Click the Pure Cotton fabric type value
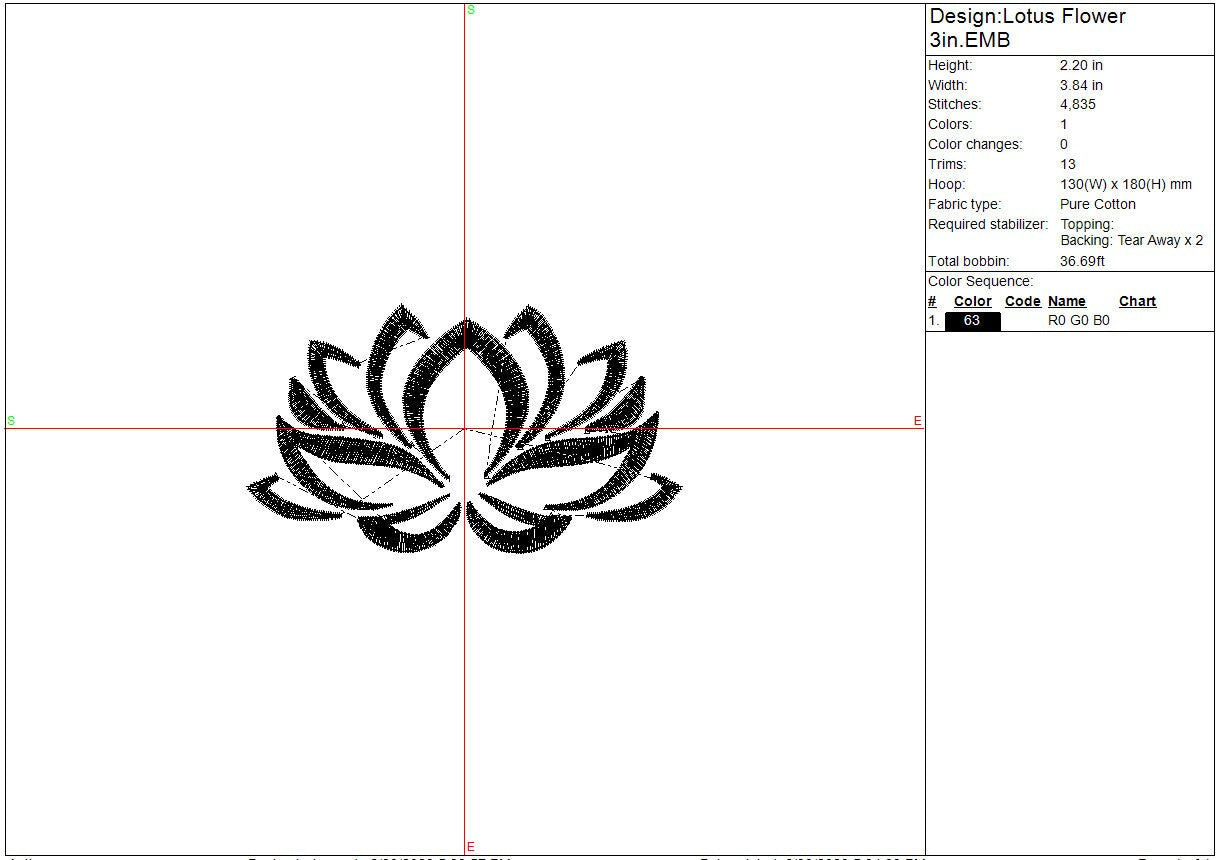The width and height of the screenshot is (1219, 860). coord(1097,204)
